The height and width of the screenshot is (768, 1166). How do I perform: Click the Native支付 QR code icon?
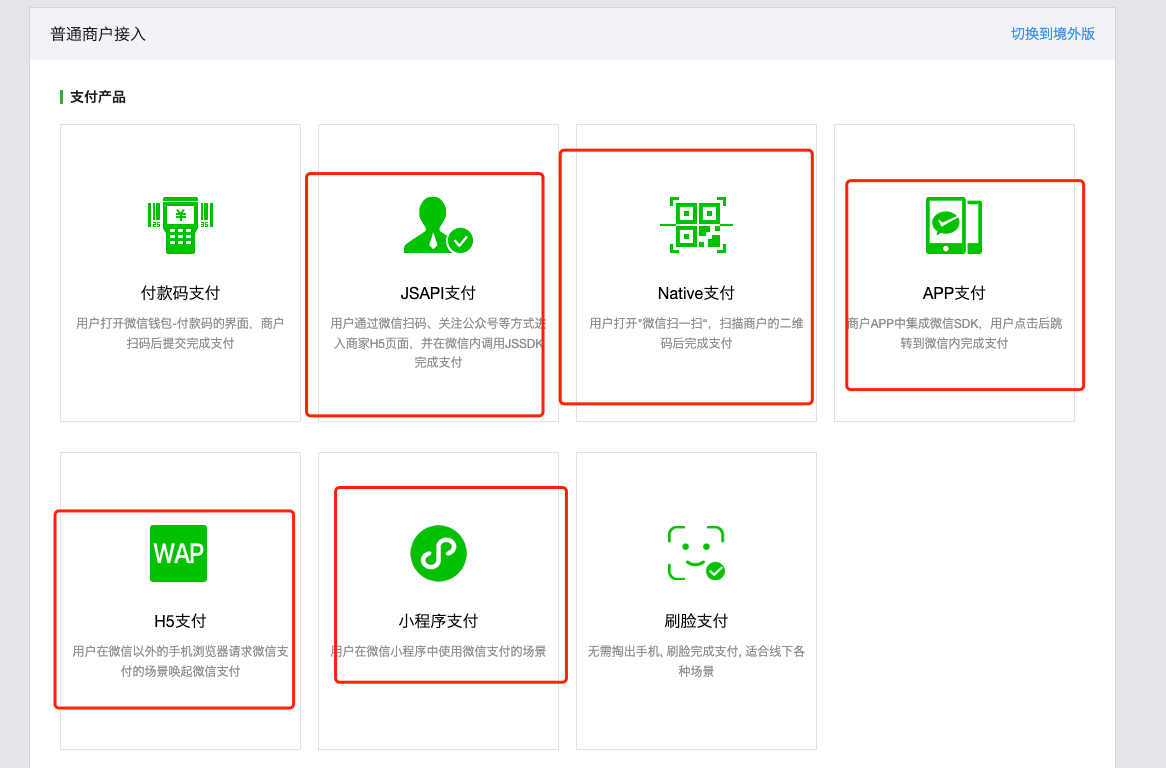tap(696, 224)
